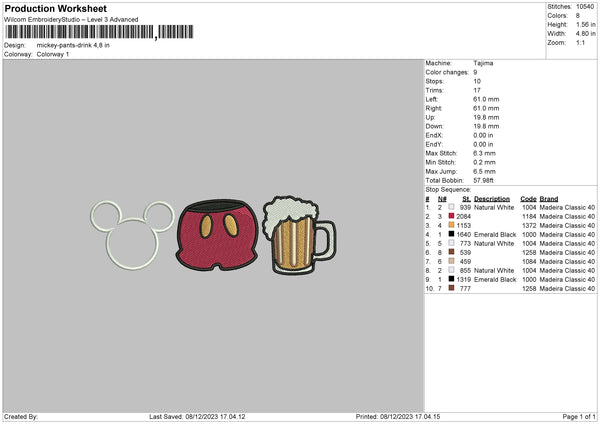The image size is (600, 424).
Task: Select the tan swatch in stop row 459
Action: point(452,261)
